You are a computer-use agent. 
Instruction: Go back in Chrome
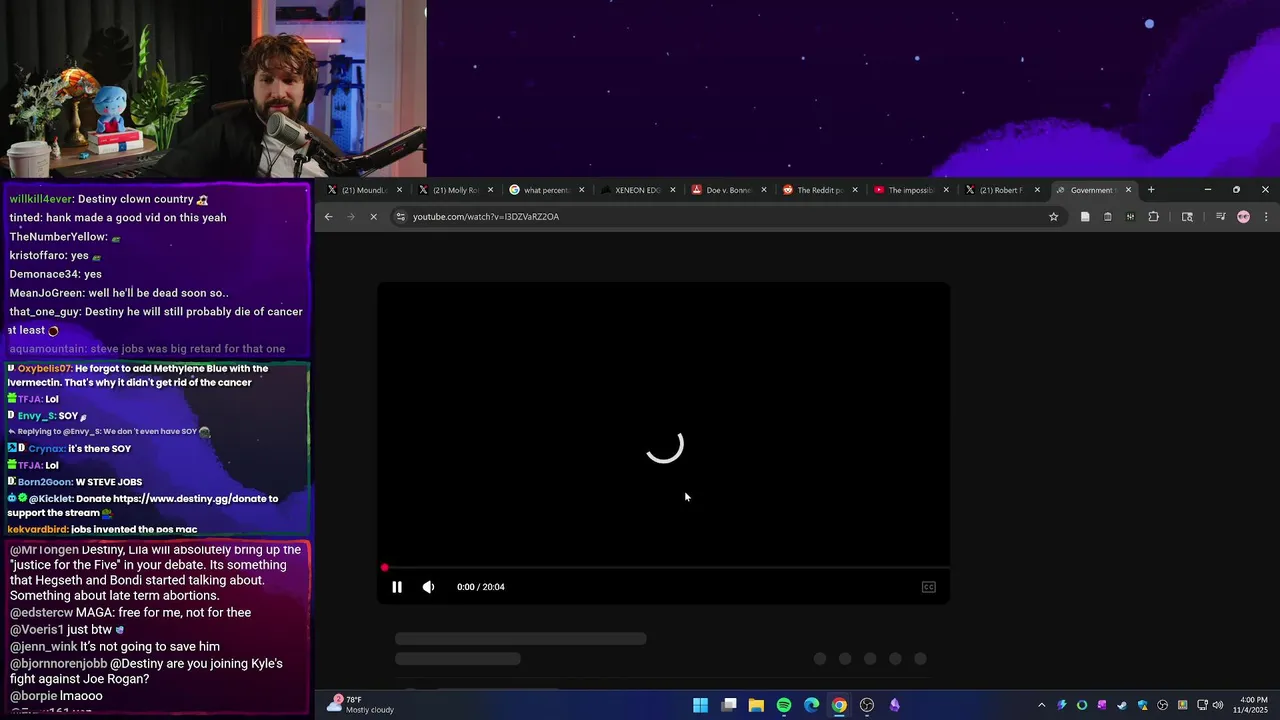[x=328, y=217]
